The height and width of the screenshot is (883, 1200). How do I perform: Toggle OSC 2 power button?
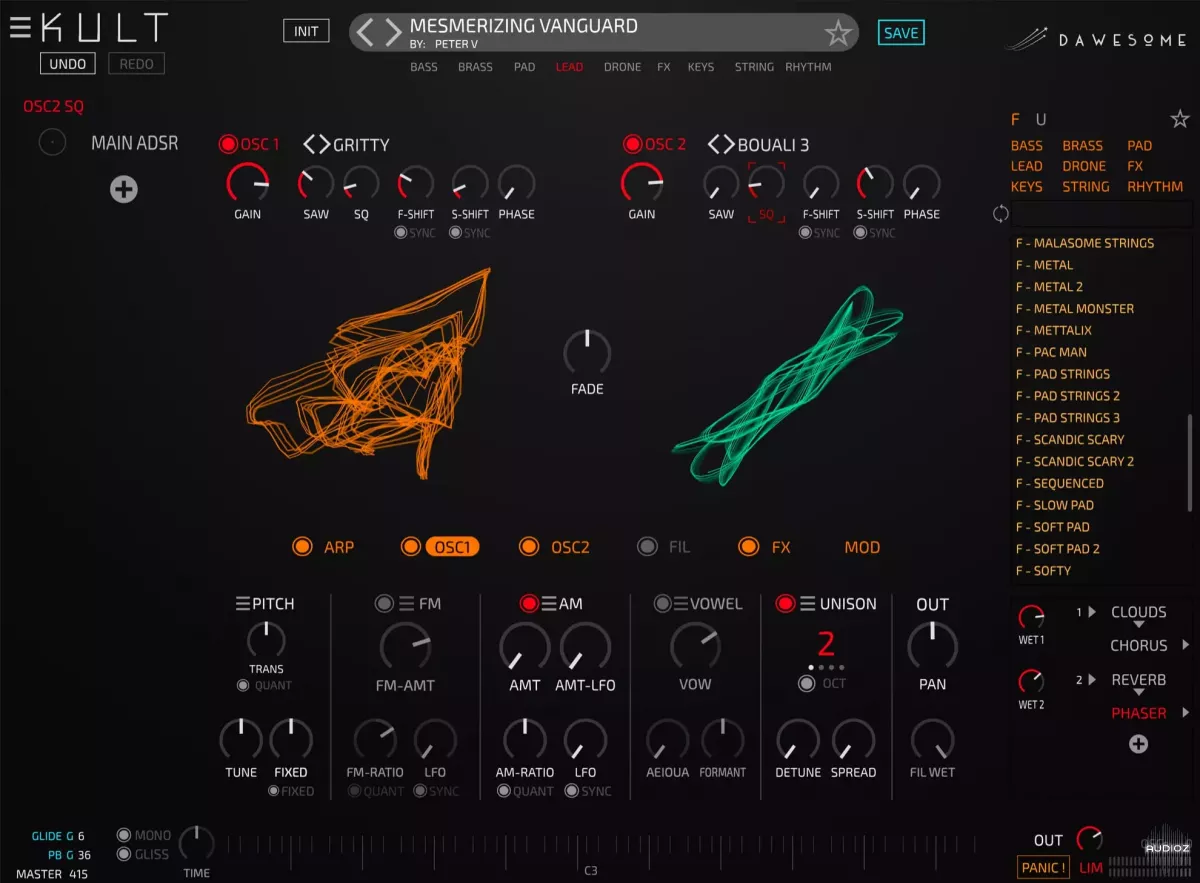[631, 144]
